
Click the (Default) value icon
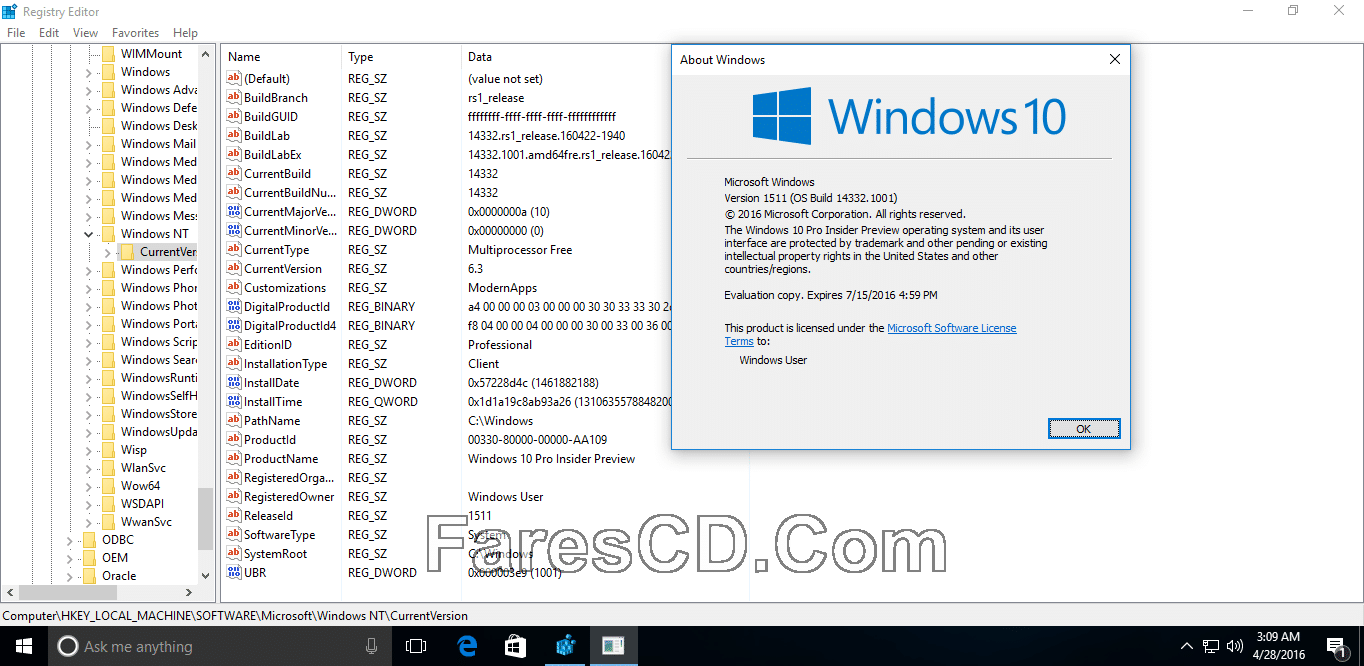click(234, 79)
